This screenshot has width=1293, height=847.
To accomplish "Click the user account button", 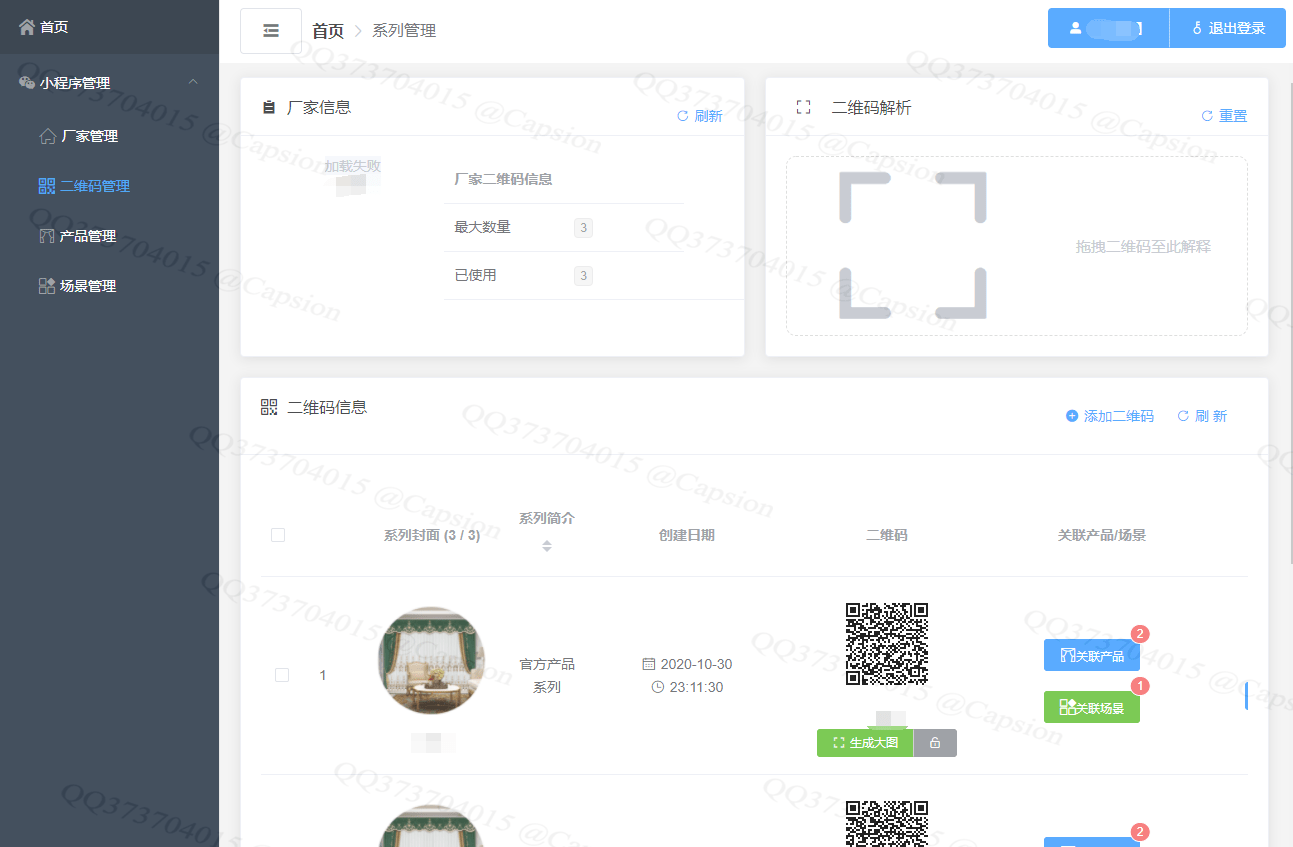I will pos(1108,28).
